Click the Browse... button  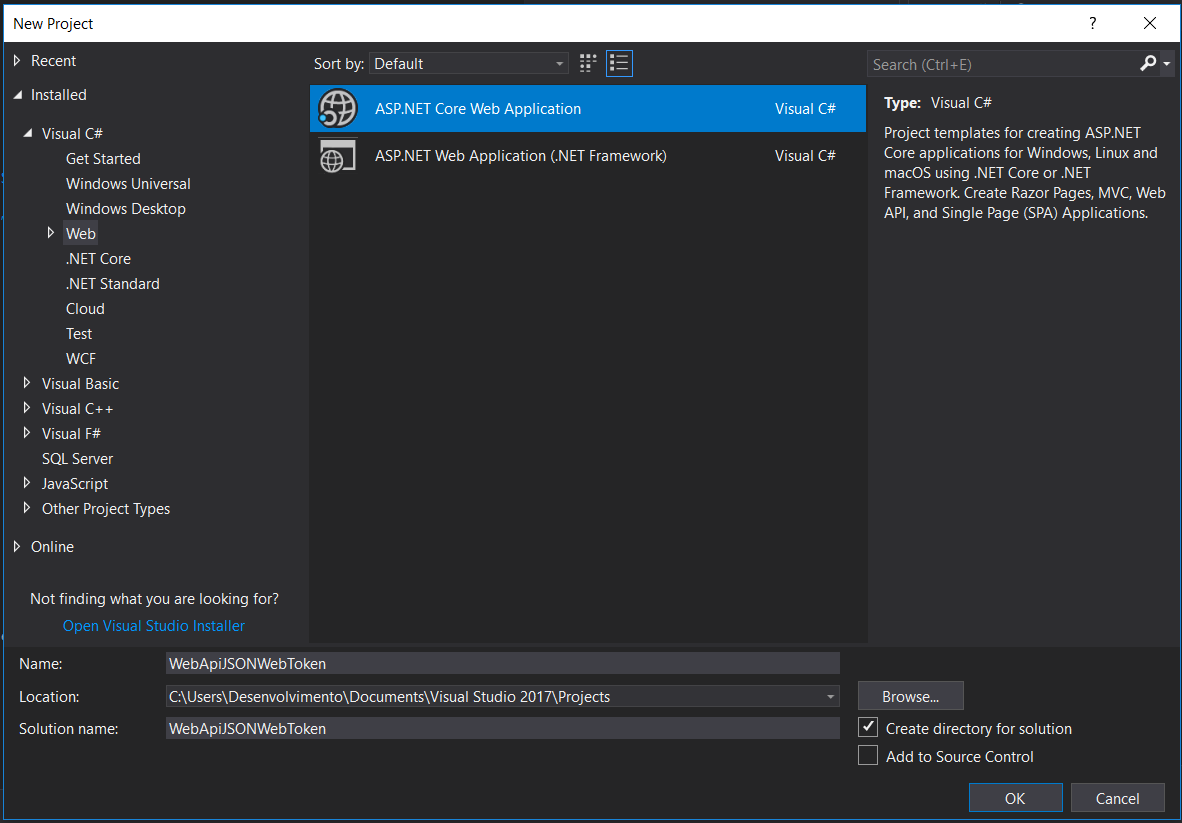911,696
